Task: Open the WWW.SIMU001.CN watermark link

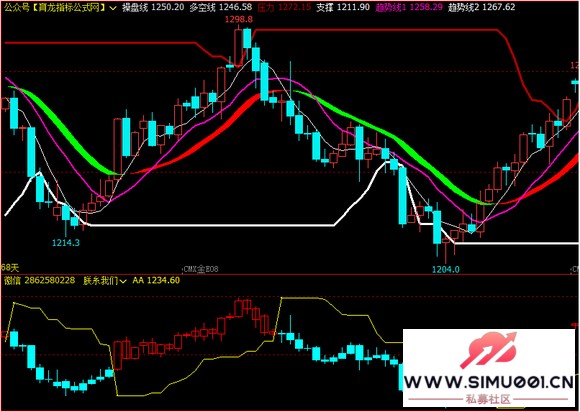Action: coord(488,382)
